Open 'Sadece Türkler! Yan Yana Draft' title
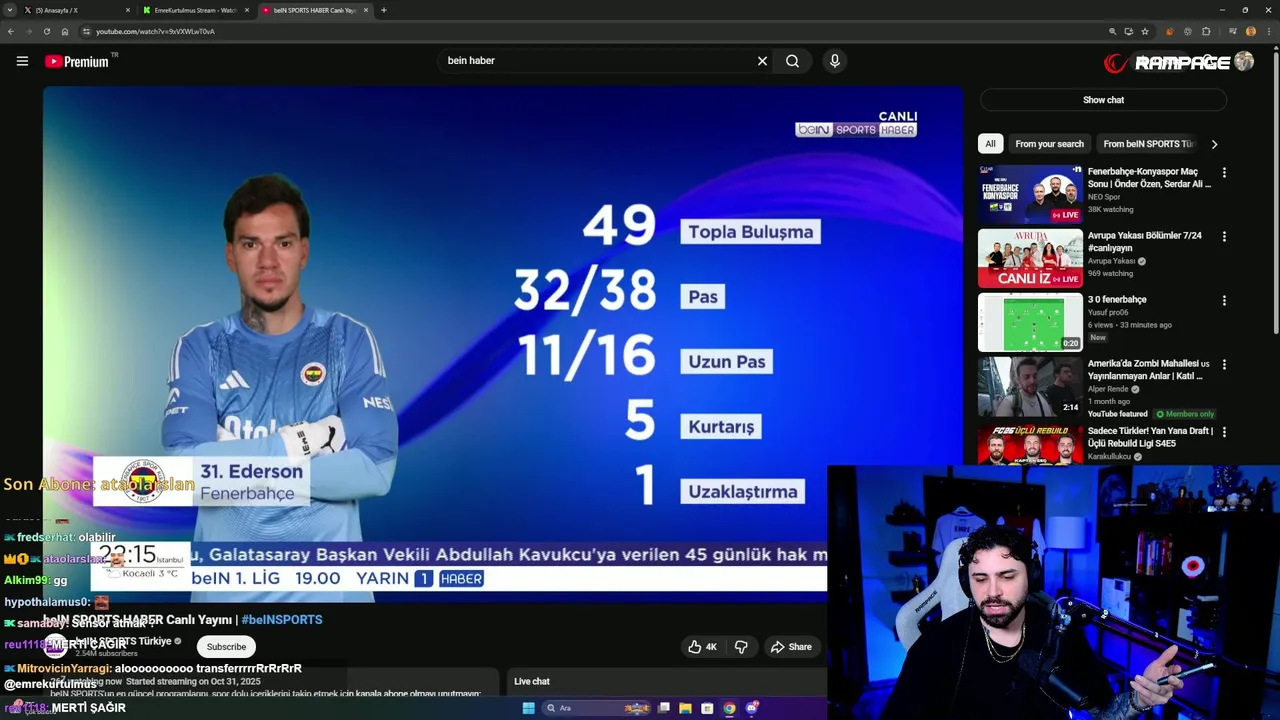Screen dimensions: 1280x720 pos(1150,437)
